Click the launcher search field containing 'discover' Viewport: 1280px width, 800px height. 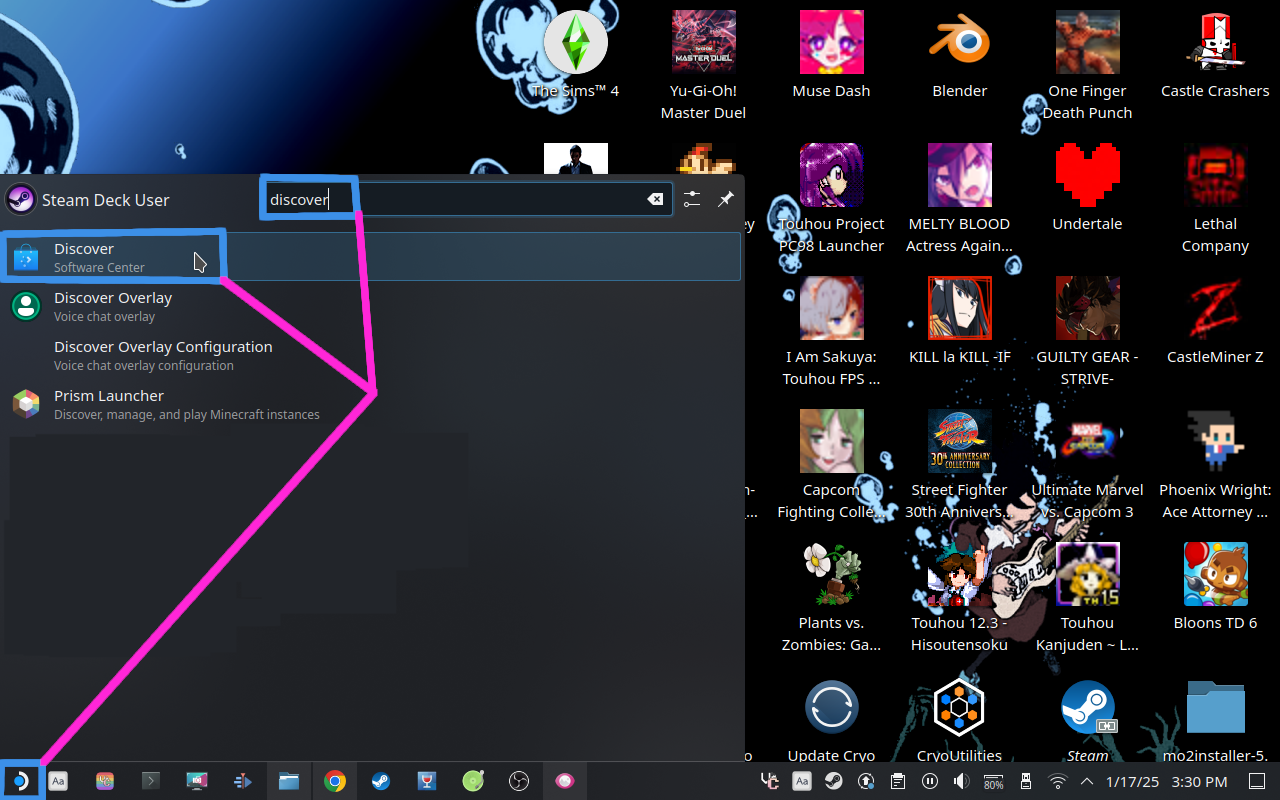click(467, 199)
